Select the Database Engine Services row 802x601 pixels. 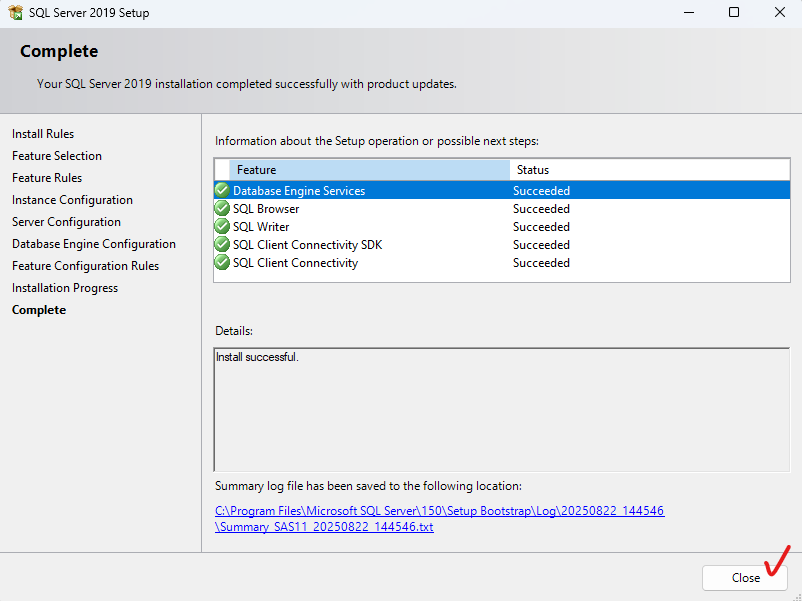(502, 190)
